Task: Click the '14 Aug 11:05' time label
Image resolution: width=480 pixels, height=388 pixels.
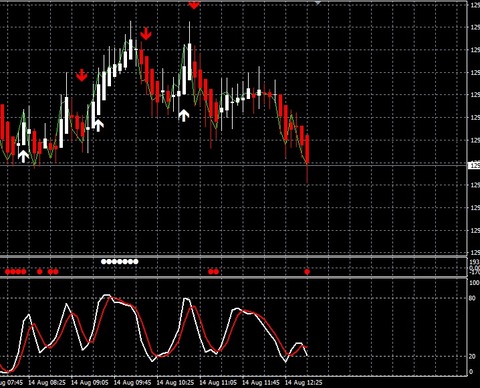Action: (218, 382)
